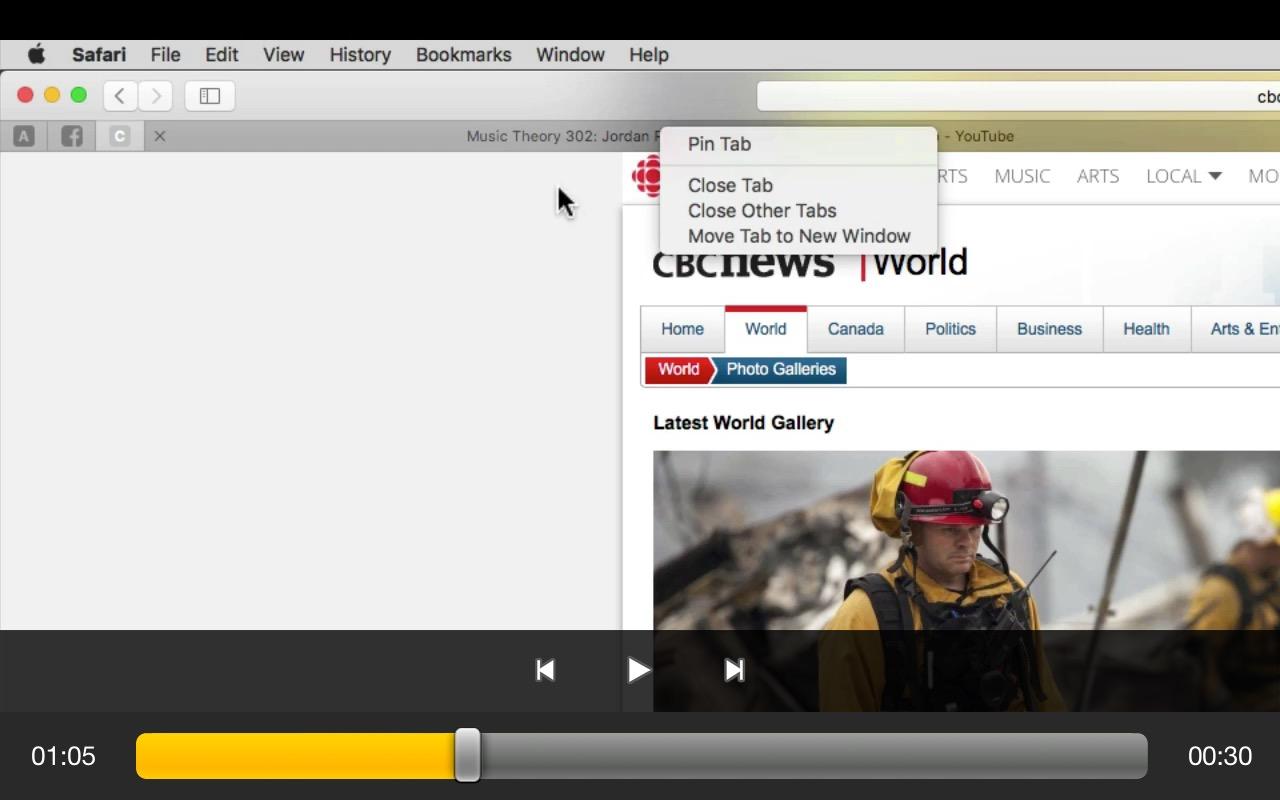Select the pinned Facebook tab

coord(72,136)
